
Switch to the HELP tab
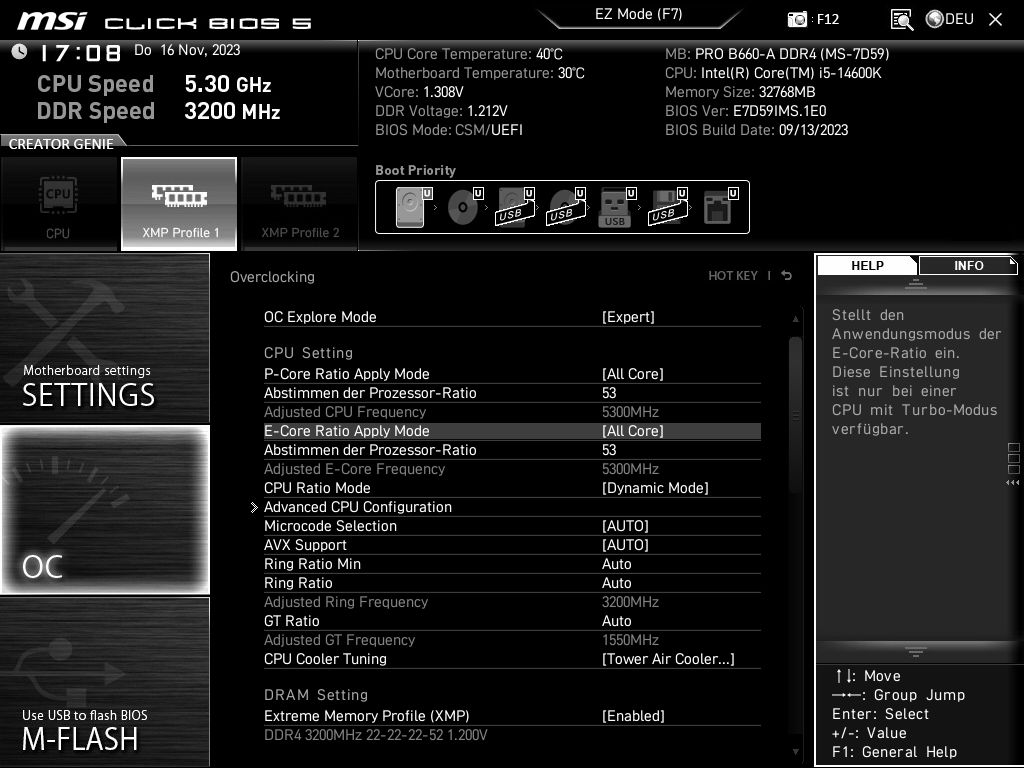click(x=867, y=265)
